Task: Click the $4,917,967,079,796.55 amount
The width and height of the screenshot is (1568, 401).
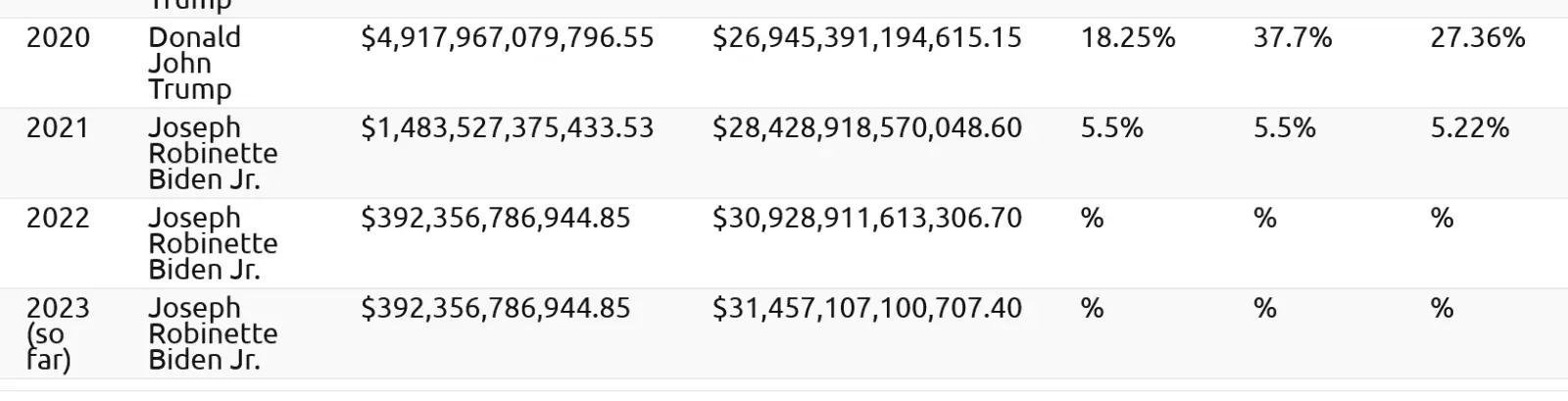Action: tap(507, 38)
